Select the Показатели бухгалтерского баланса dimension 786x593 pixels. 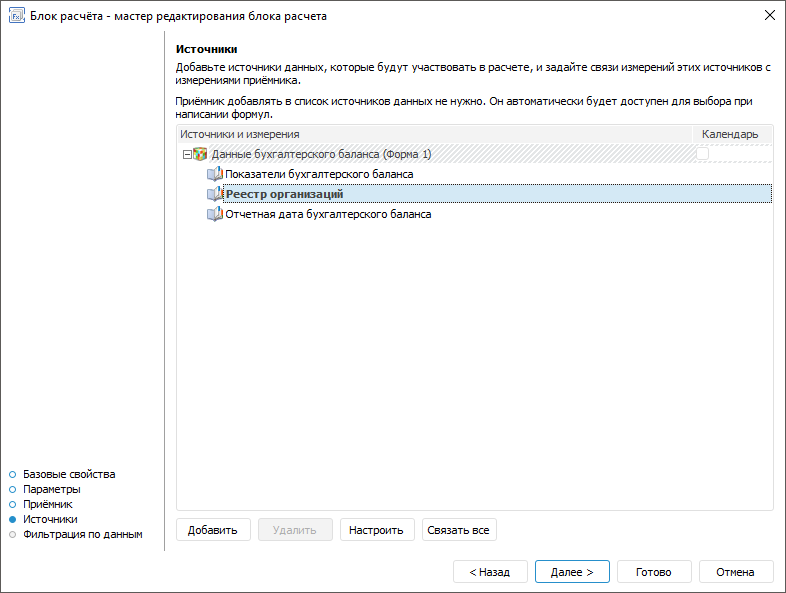[319, 174]
